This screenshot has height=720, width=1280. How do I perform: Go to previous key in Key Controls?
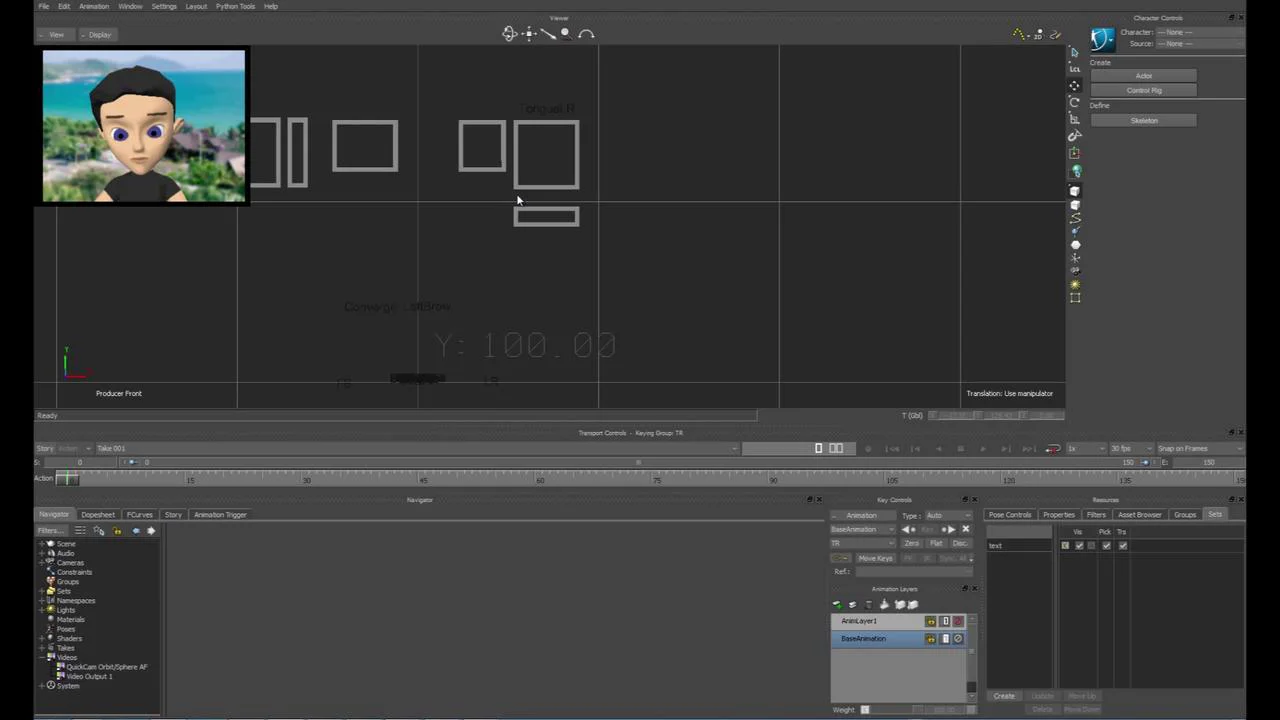pyautogui.click(x=908, y=529)
